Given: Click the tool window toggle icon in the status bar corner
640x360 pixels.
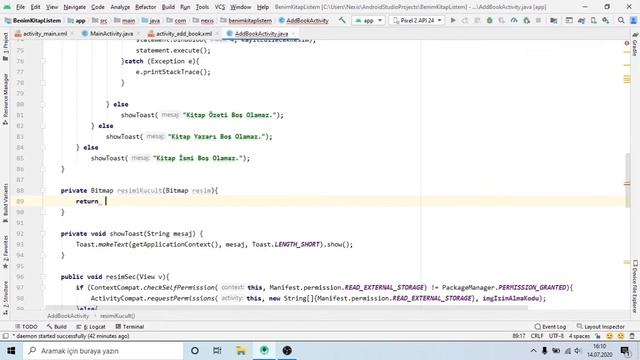Looking at the screenshot, I should click(x=5, y=336).
